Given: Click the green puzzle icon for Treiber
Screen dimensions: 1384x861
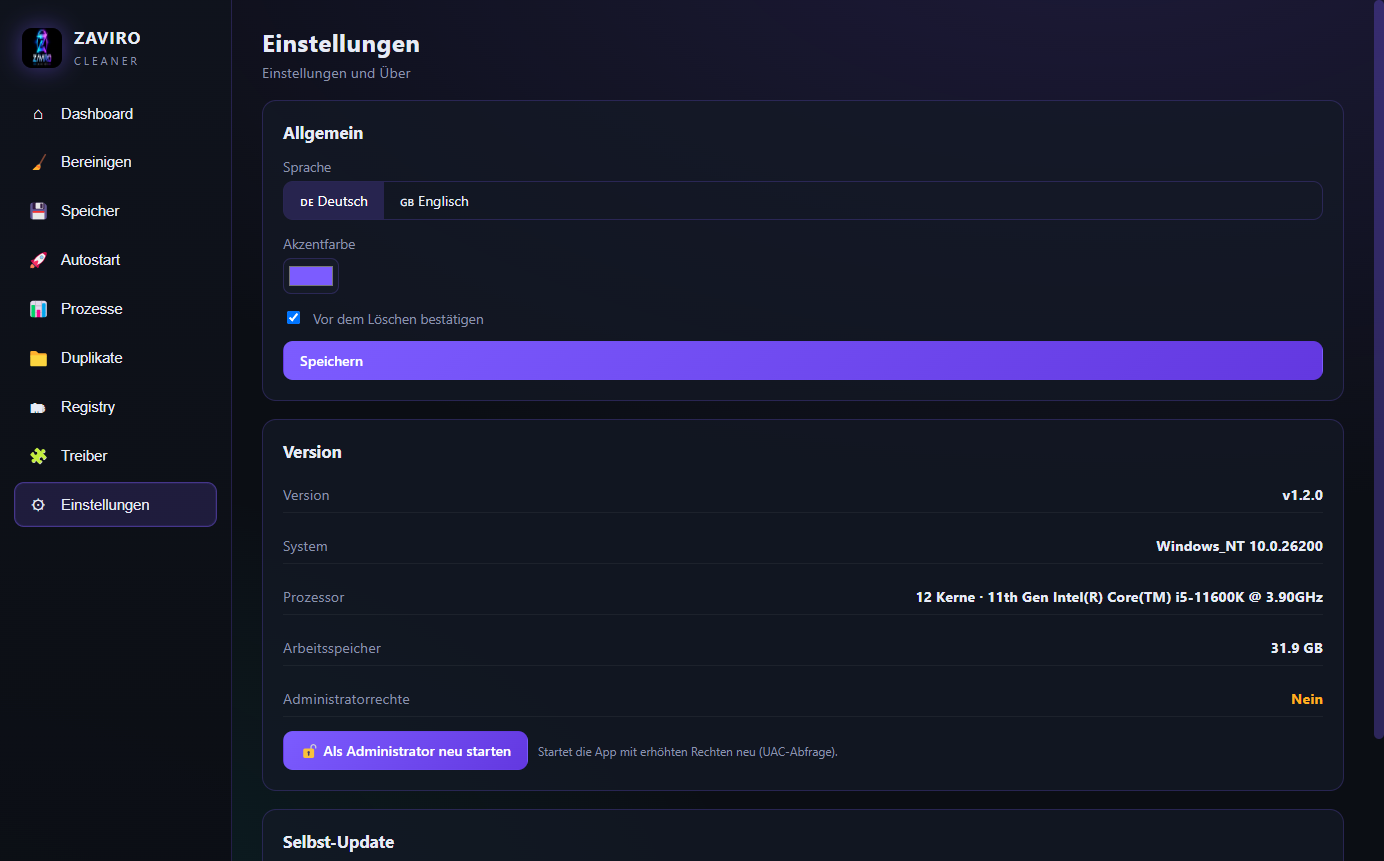Looking at the screenshot, I should [x=38, y=456].
